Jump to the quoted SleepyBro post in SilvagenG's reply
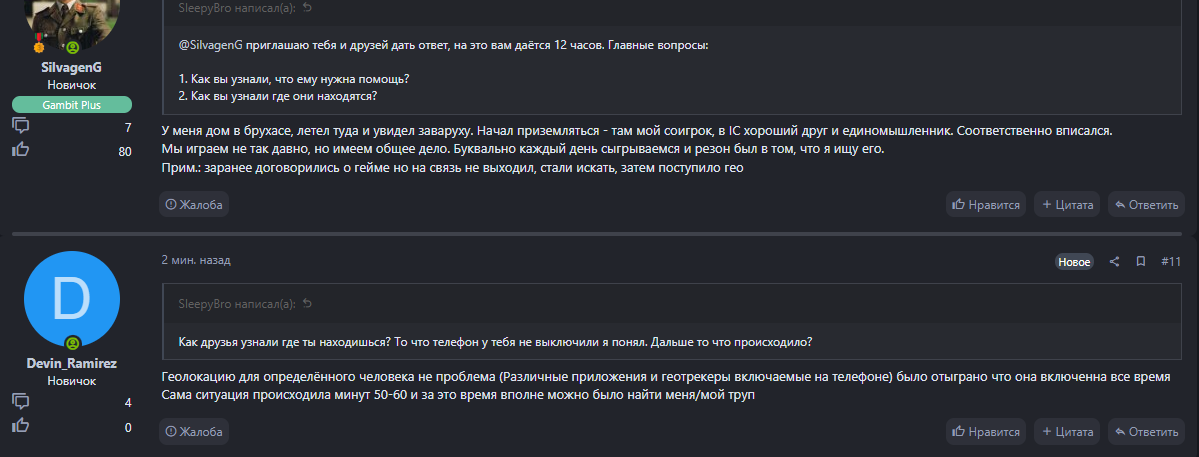1199x457 pixels. pos(307,8)
